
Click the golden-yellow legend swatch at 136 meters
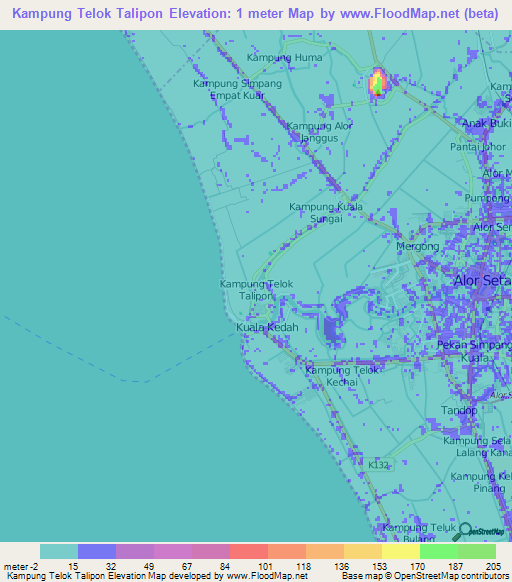pyautogui.click(x=363, y=551)
